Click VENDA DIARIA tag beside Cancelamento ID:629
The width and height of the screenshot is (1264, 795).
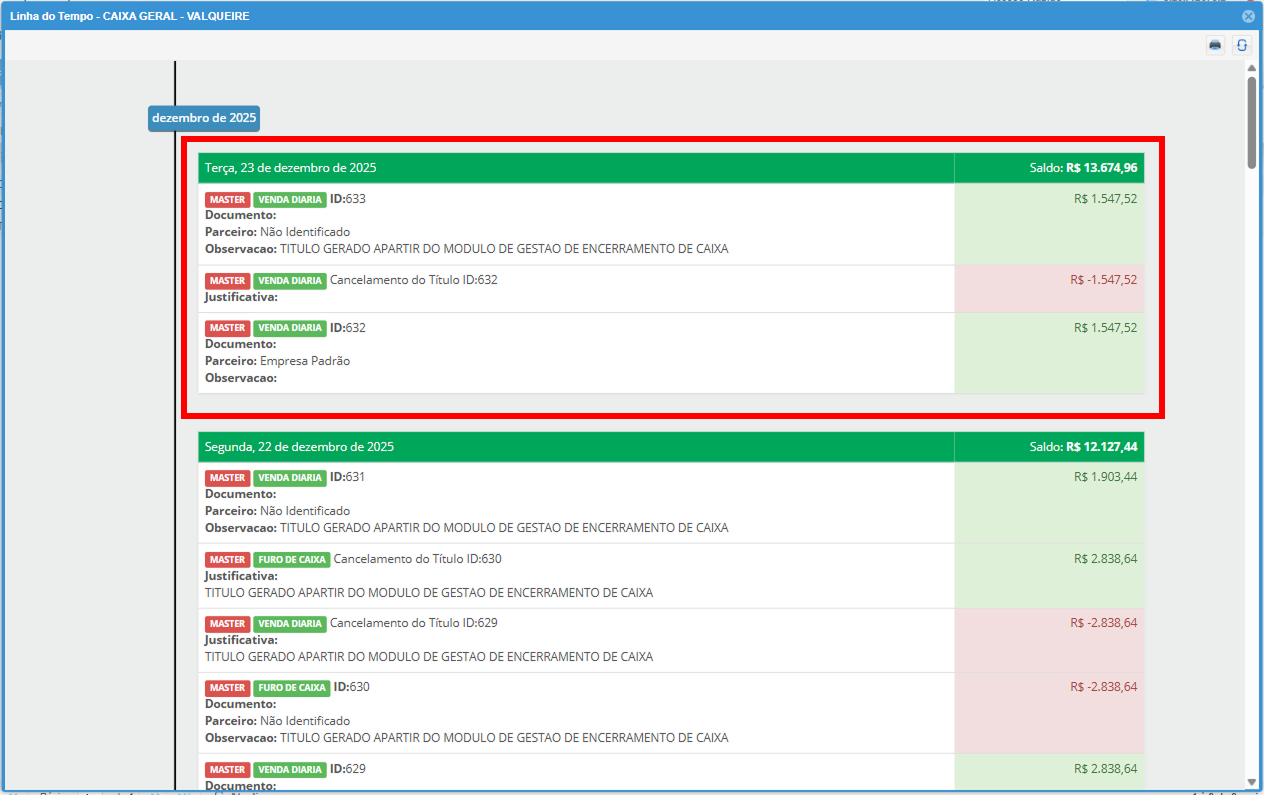click(290, 624)
